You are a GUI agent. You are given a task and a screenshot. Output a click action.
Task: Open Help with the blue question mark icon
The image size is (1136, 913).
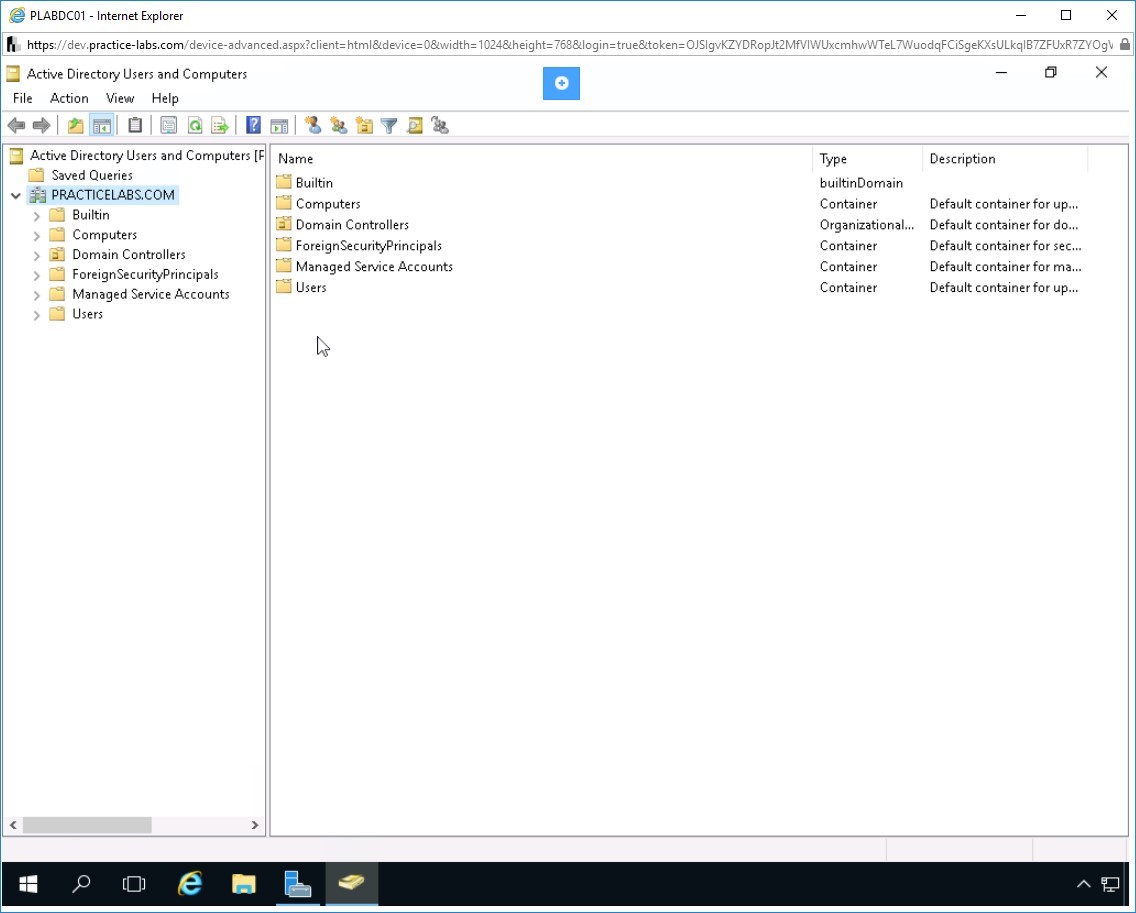[253, 125]
